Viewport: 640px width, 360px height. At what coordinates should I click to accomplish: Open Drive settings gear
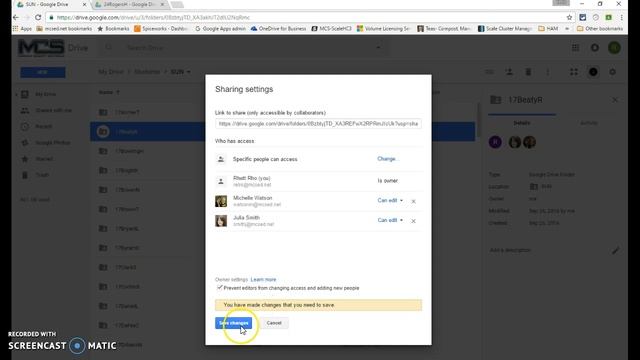coord(612,72)
